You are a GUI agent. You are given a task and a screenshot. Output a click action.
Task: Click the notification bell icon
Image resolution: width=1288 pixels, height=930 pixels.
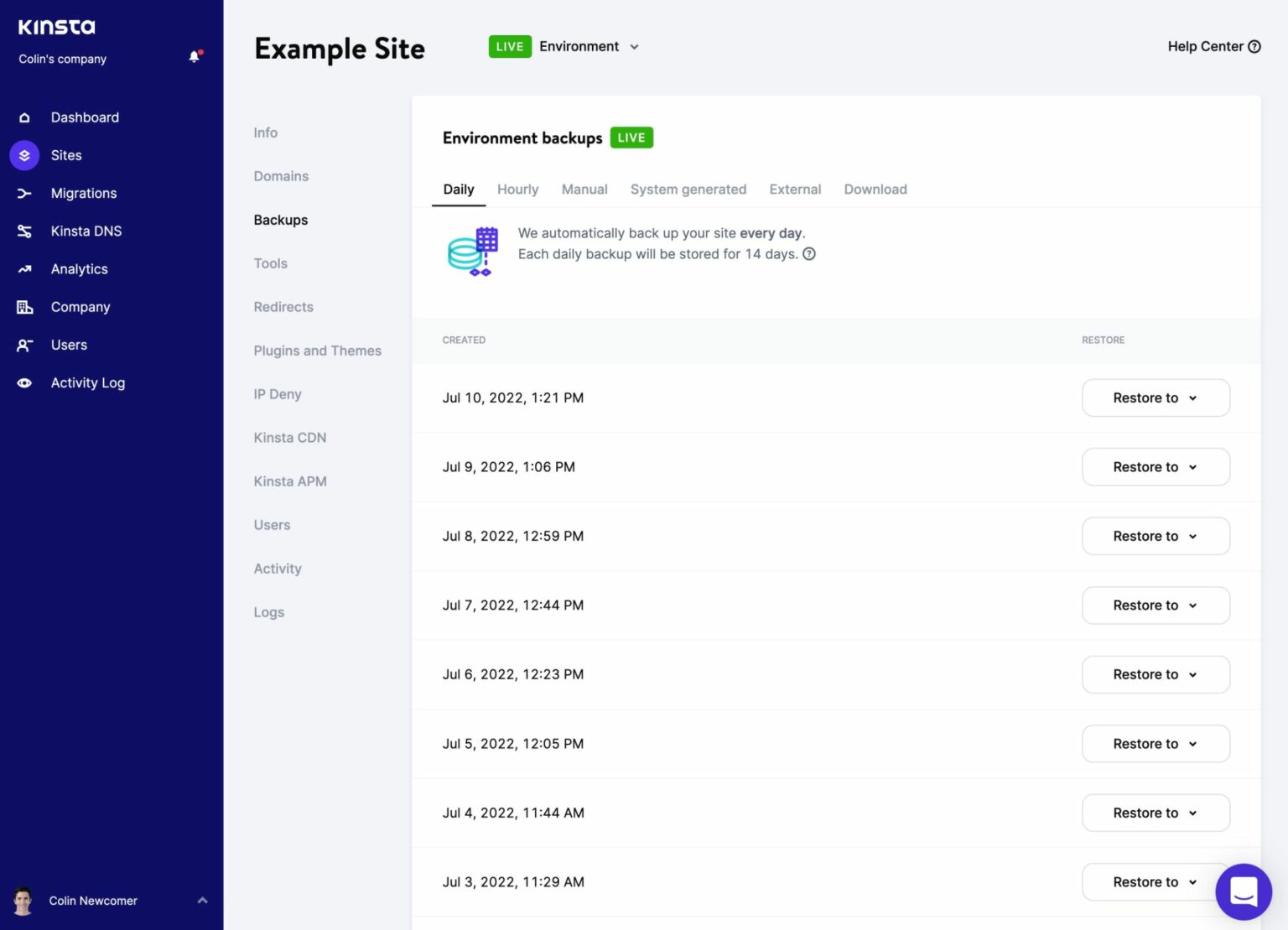[x=195, y=57]
